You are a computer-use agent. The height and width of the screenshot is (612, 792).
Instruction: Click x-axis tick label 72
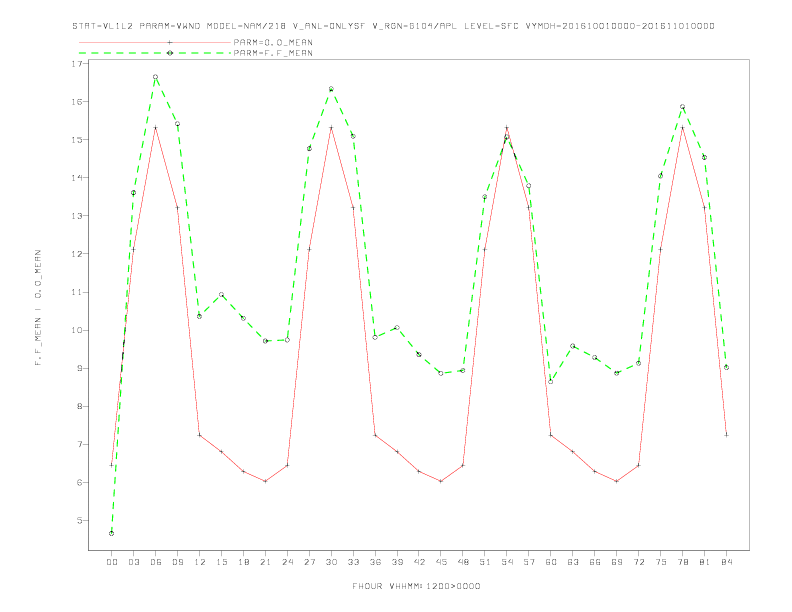pyautogui.click(x=638, y=562)
